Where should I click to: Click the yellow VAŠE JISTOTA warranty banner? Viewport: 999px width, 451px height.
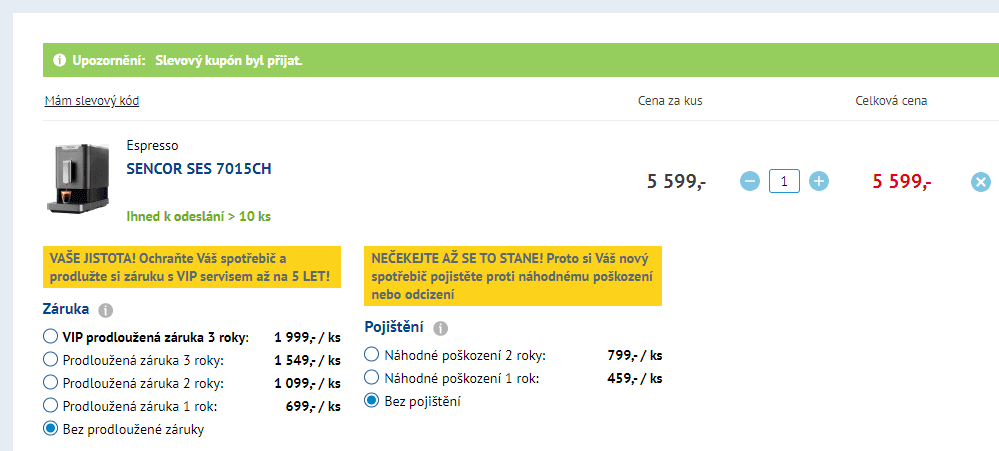pos(192,268)
